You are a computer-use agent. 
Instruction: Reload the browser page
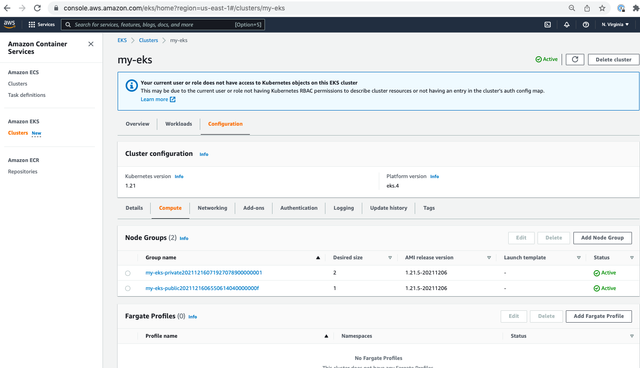(x=37, y=8)
